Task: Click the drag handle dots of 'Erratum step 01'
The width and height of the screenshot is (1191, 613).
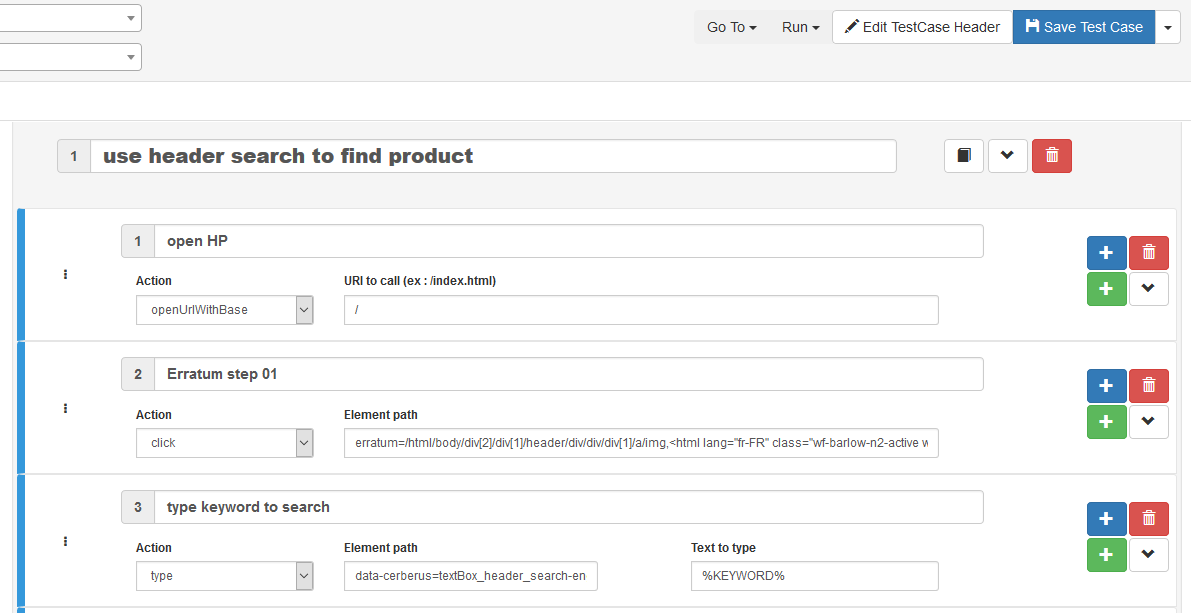Action: point(65,408)
